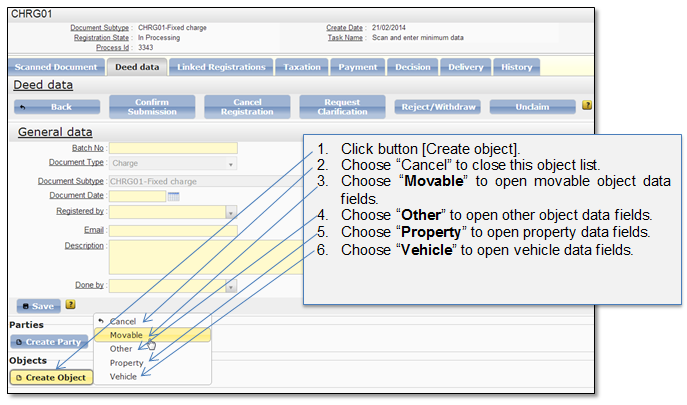The width and height of the screenshot is (687, 405).
Task: Switch to the Decision tab
Action: coord(413,67)
